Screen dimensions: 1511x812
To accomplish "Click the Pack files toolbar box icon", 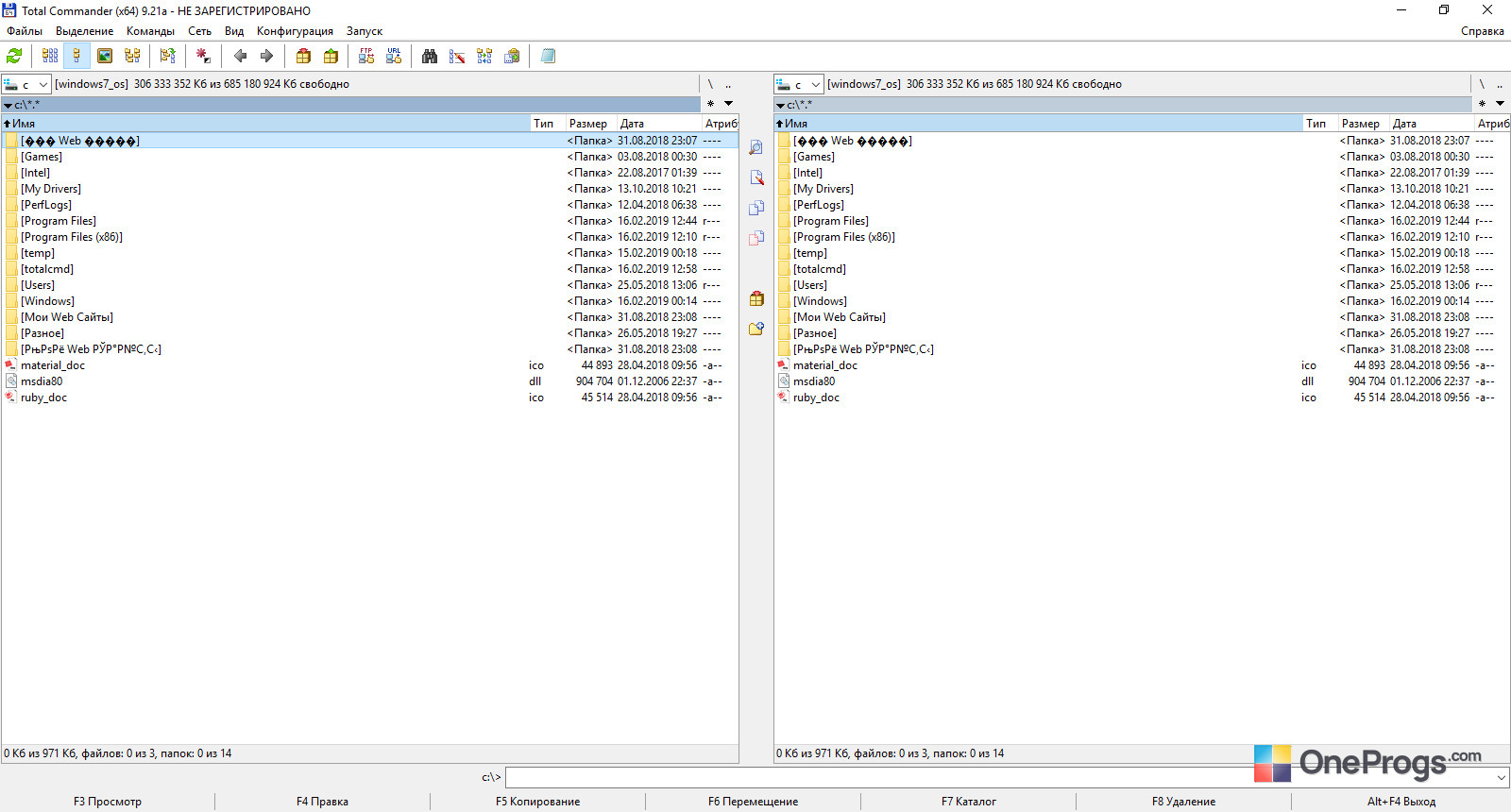I will [303, 56].
